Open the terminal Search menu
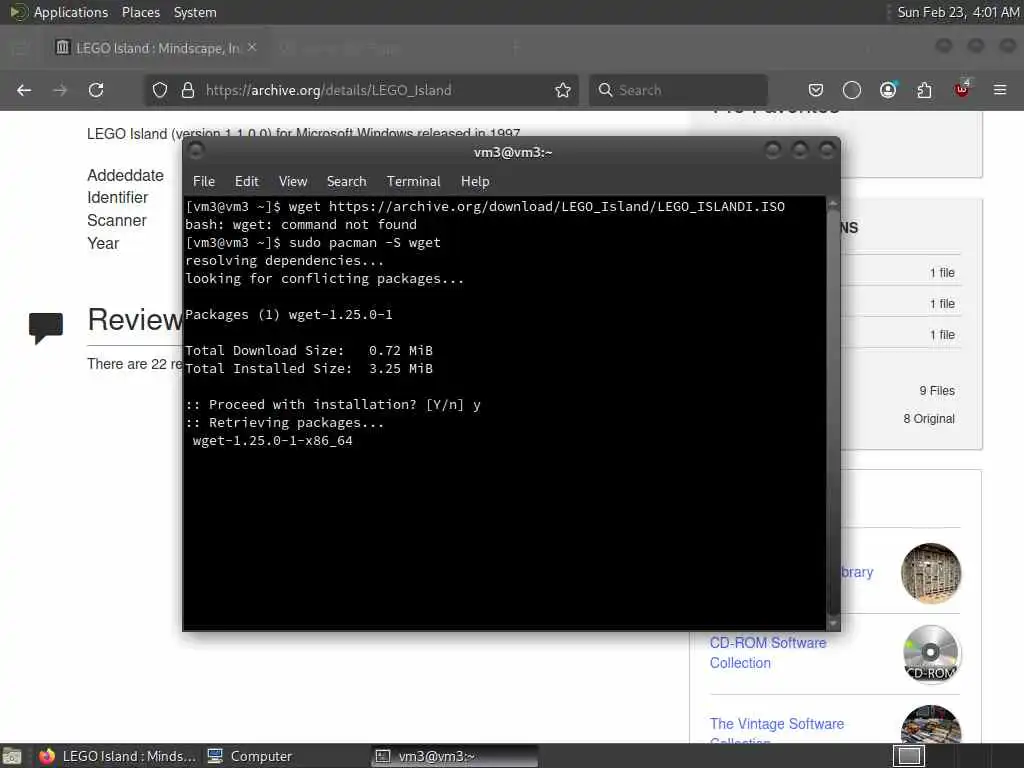Screen dimensions: 1024x768 (x=347, y=182)
